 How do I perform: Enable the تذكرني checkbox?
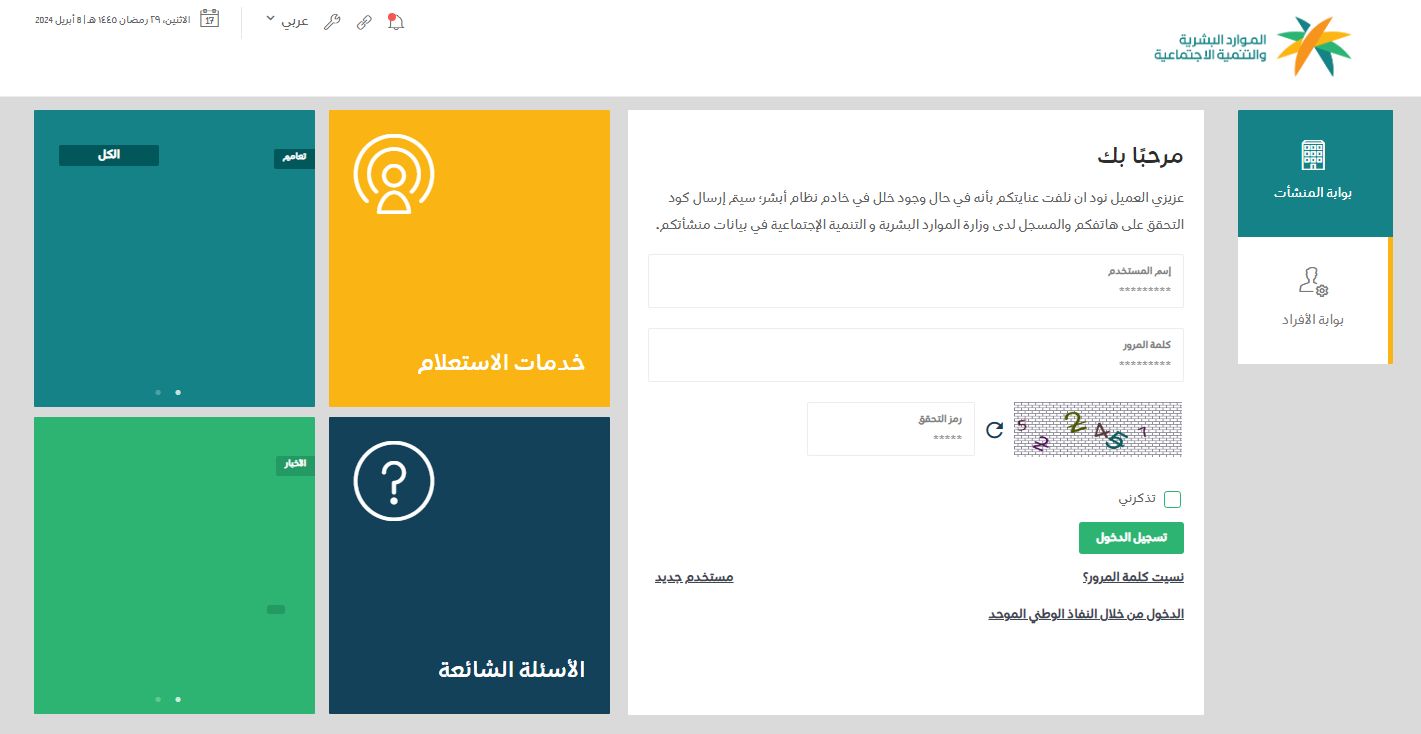pos(1172,499)
